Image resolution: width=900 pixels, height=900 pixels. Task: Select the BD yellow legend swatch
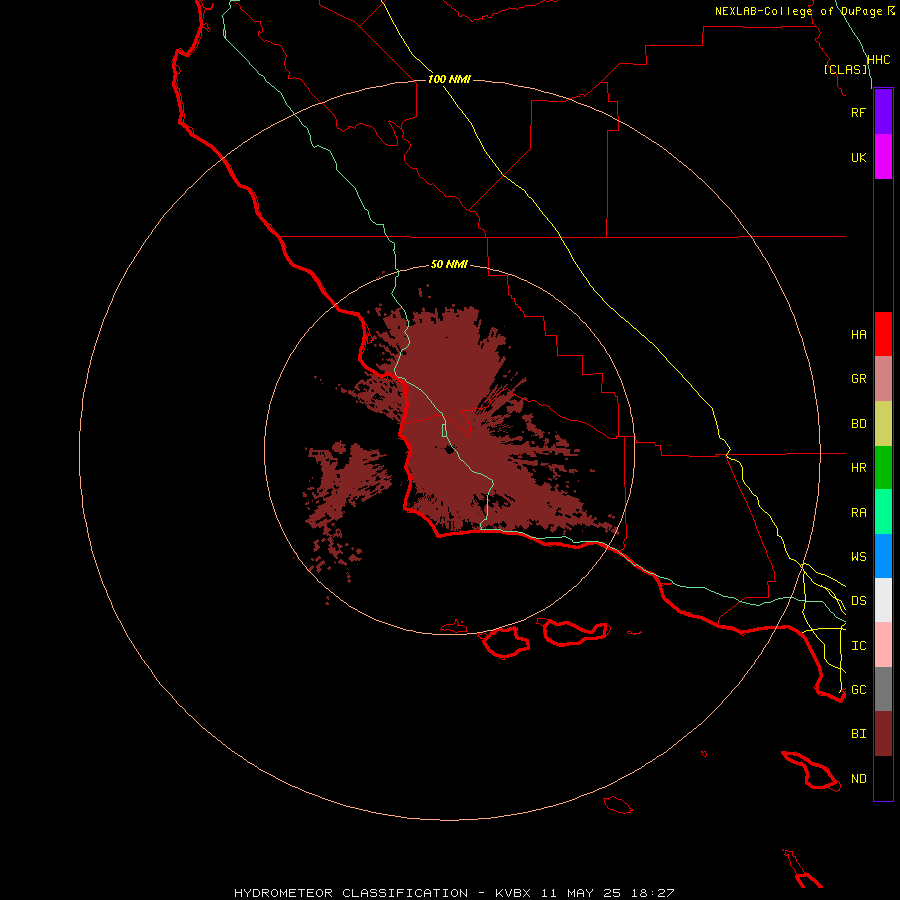883,424
